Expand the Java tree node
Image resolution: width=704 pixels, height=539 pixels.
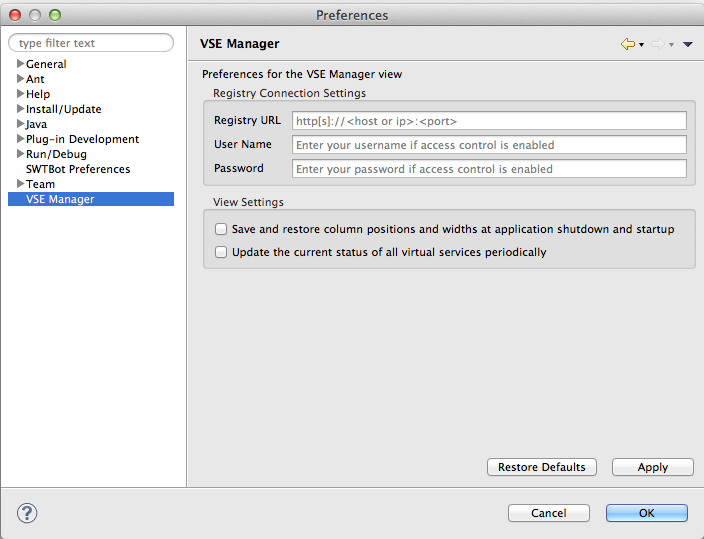click(x=20, y=124)
